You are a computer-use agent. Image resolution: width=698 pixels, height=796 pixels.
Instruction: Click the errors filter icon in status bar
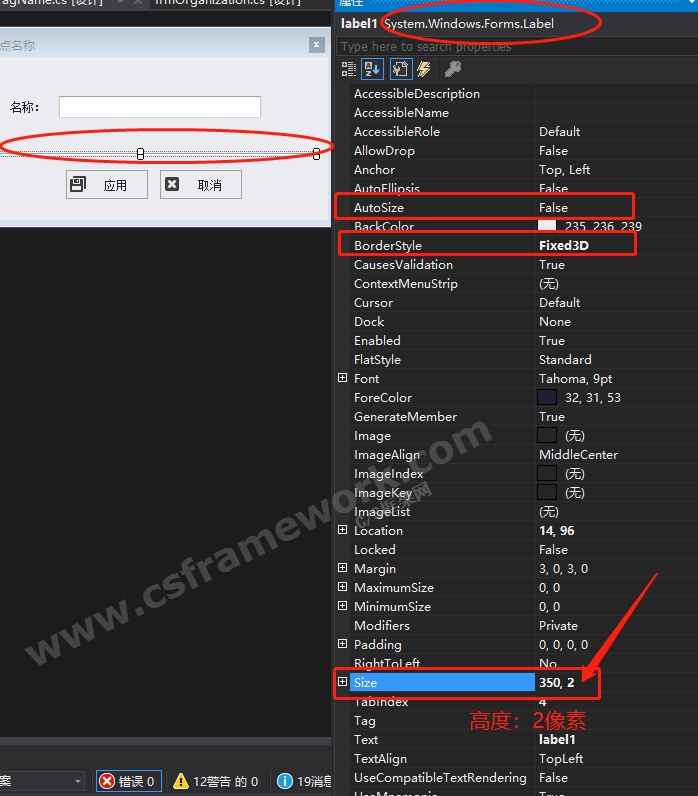tap(107, 781)
